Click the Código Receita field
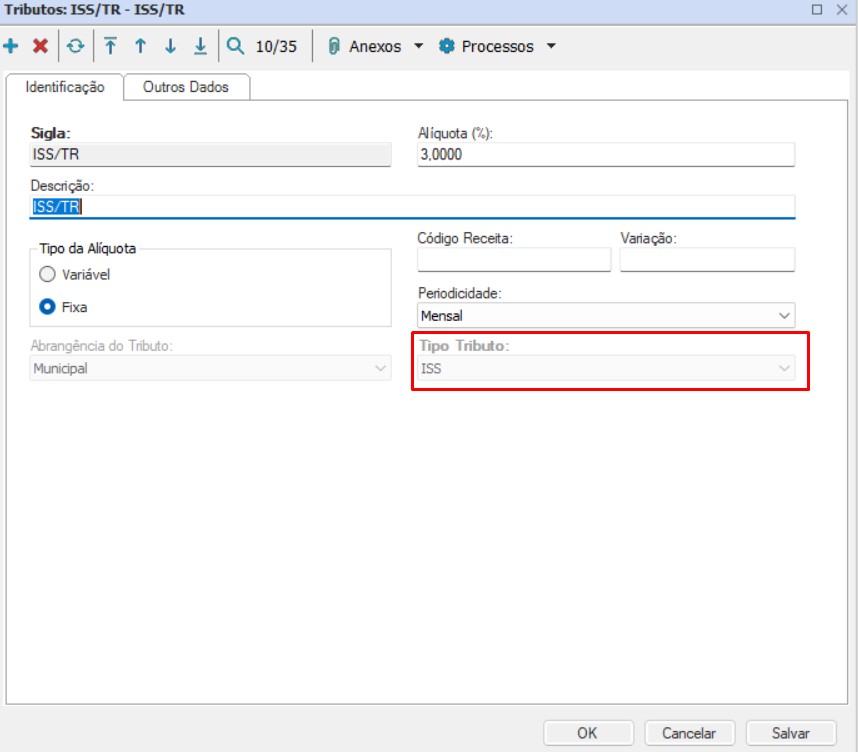This screenshot has height=752, width=858. tap(514, 259)
